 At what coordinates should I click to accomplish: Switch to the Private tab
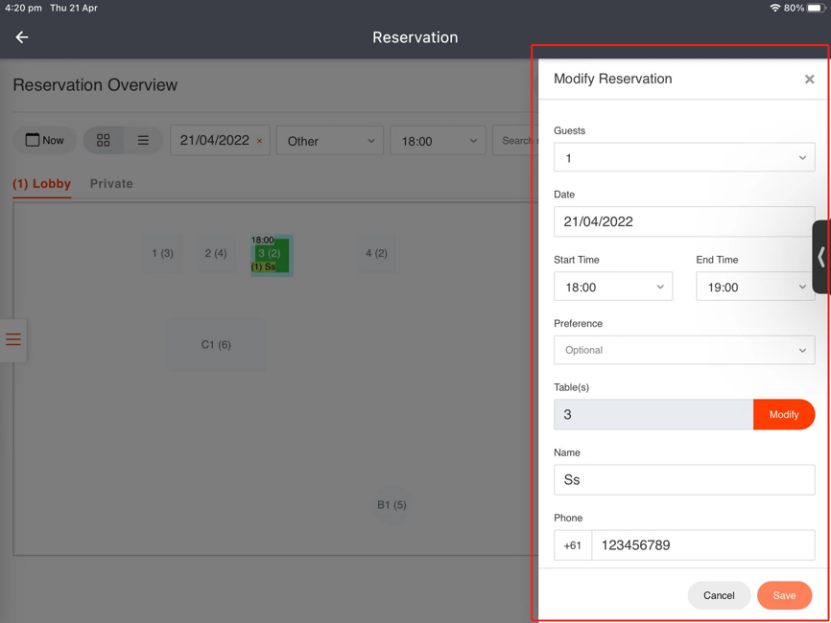coord(111,184)
